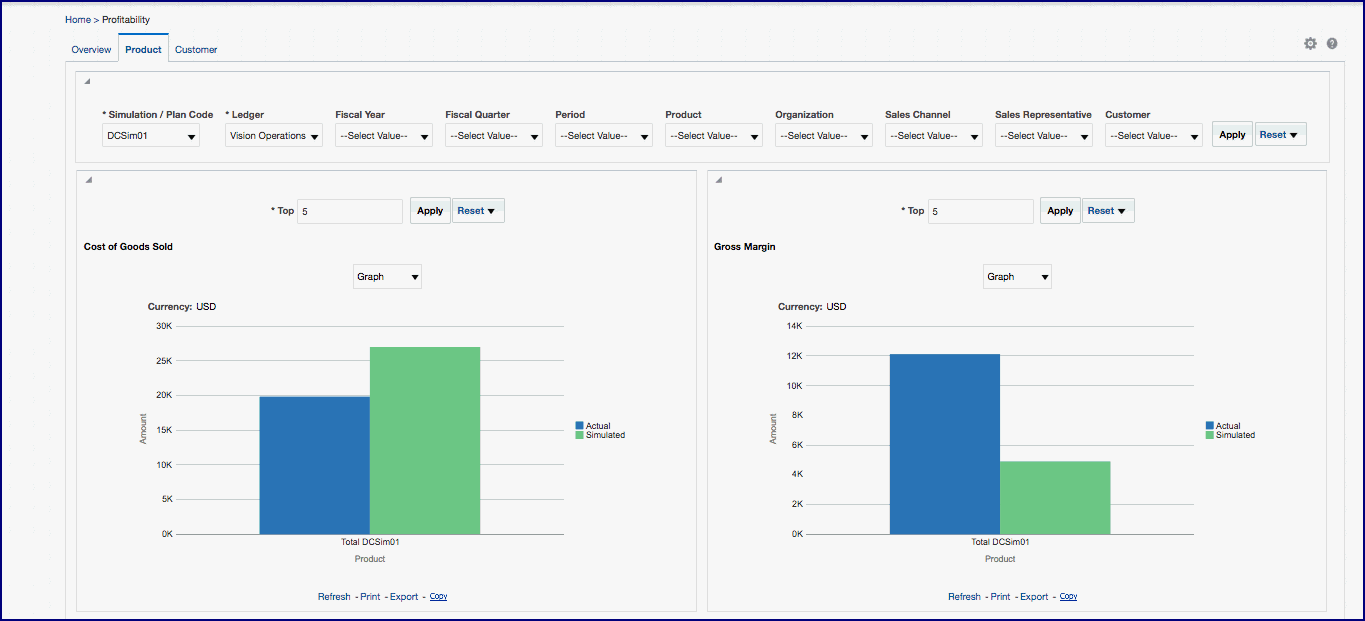Collapse the Gross Margin section triangle

717,180
